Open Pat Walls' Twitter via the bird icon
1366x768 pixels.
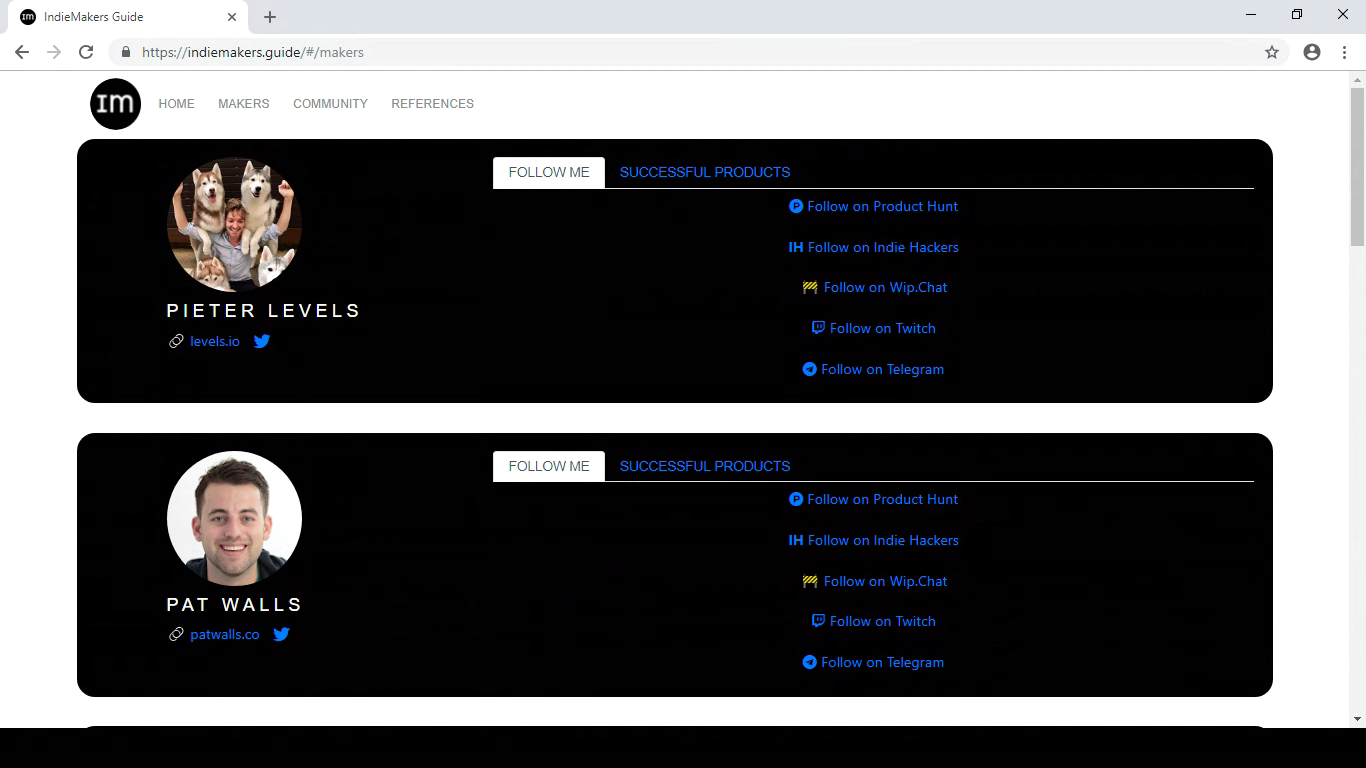coord(281,634)
